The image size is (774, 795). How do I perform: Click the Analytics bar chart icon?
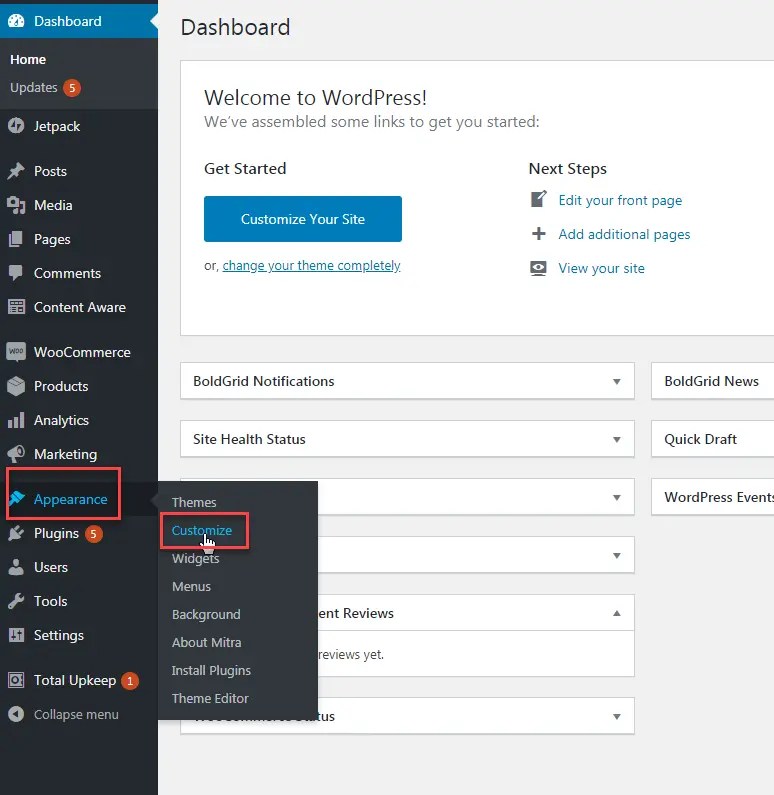pyautogui.click(x=16, y=420)
